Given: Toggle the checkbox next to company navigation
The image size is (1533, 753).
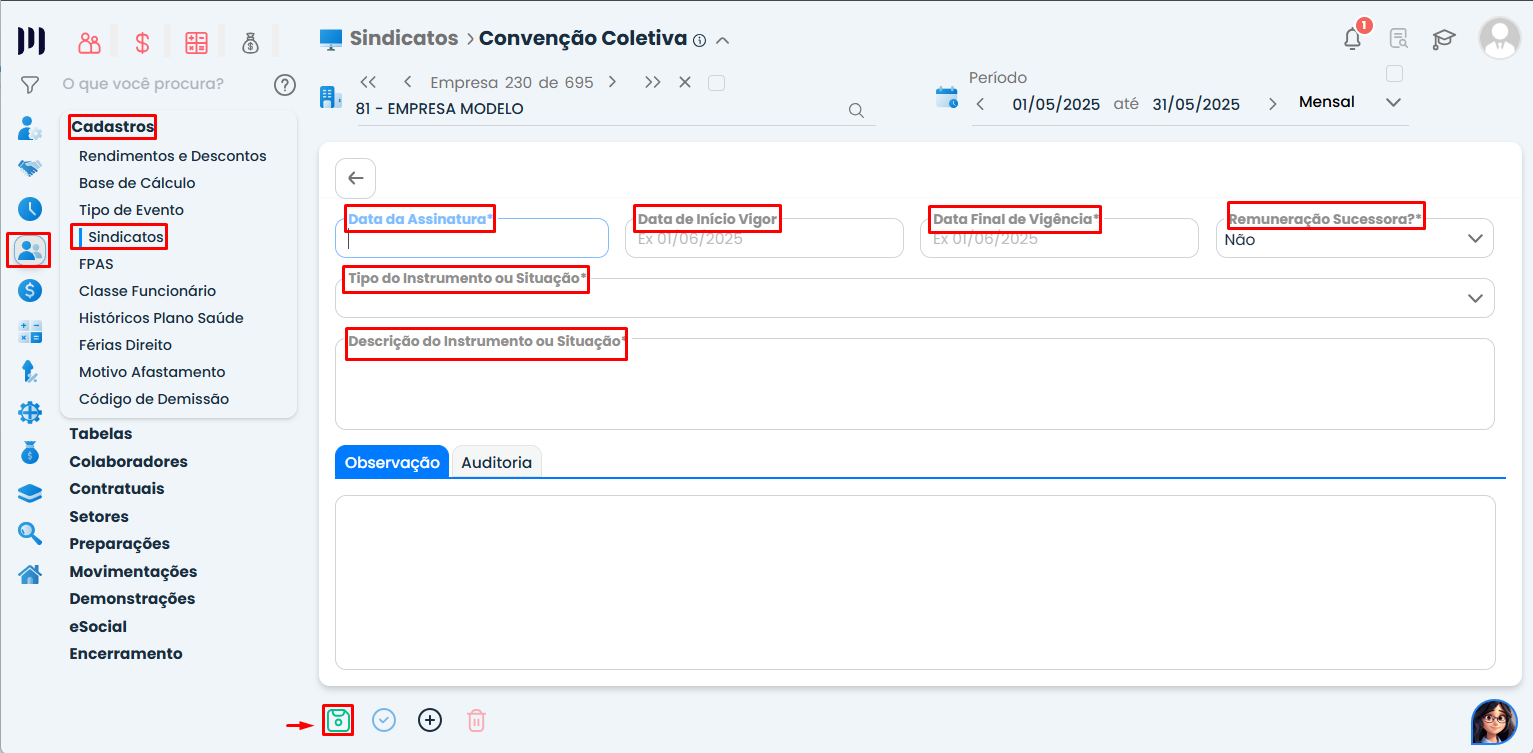Looking at the screenshot, I should [x=716, y=83].
